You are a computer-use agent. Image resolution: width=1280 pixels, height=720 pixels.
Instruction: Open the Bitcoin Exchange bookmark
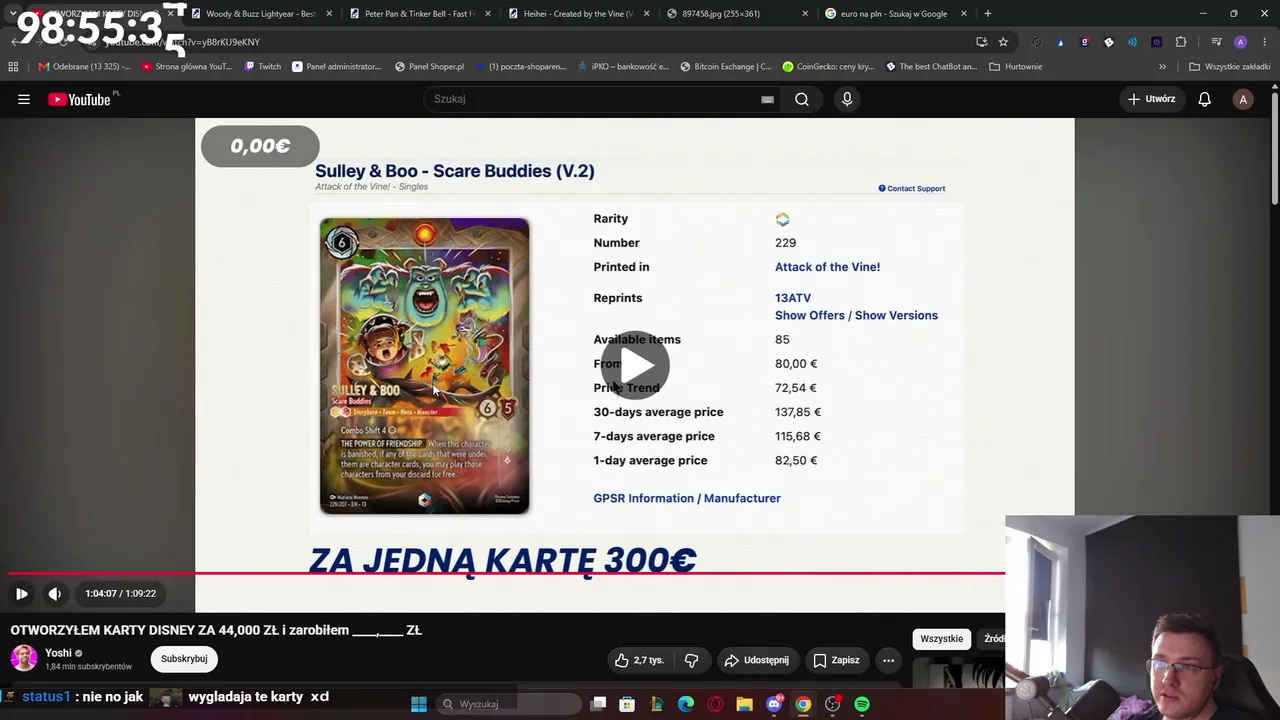pyautogui.click(x=725, y=67)
